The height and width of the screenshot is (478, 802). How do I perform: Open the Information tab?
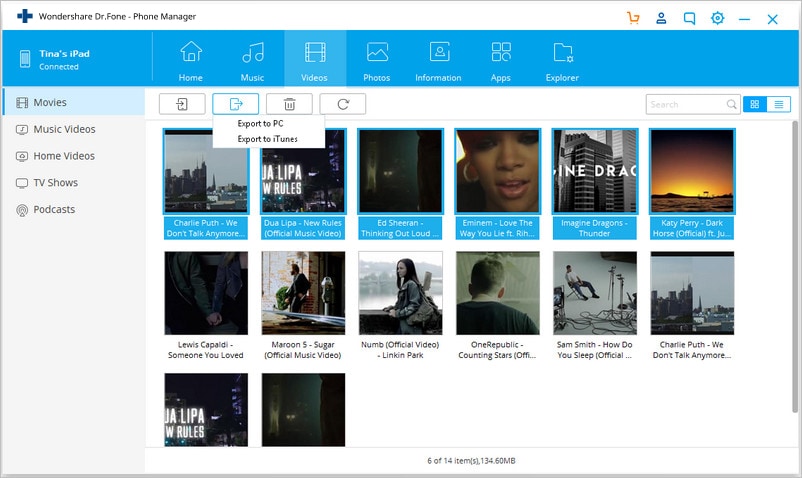click(438, 61)
